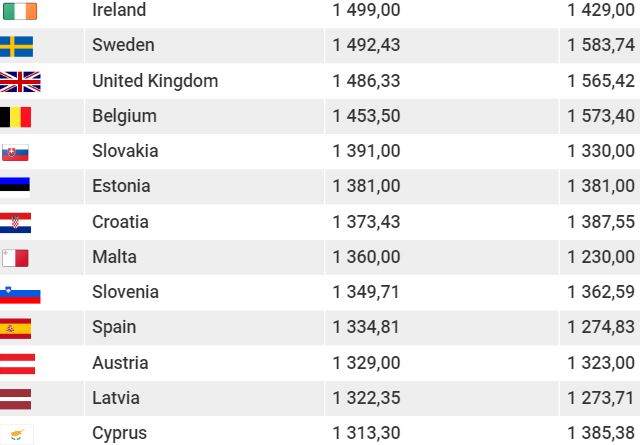The image size is (640, 445).
Task: Click the Ireland flag icon
Action: (x=20, y=11)
